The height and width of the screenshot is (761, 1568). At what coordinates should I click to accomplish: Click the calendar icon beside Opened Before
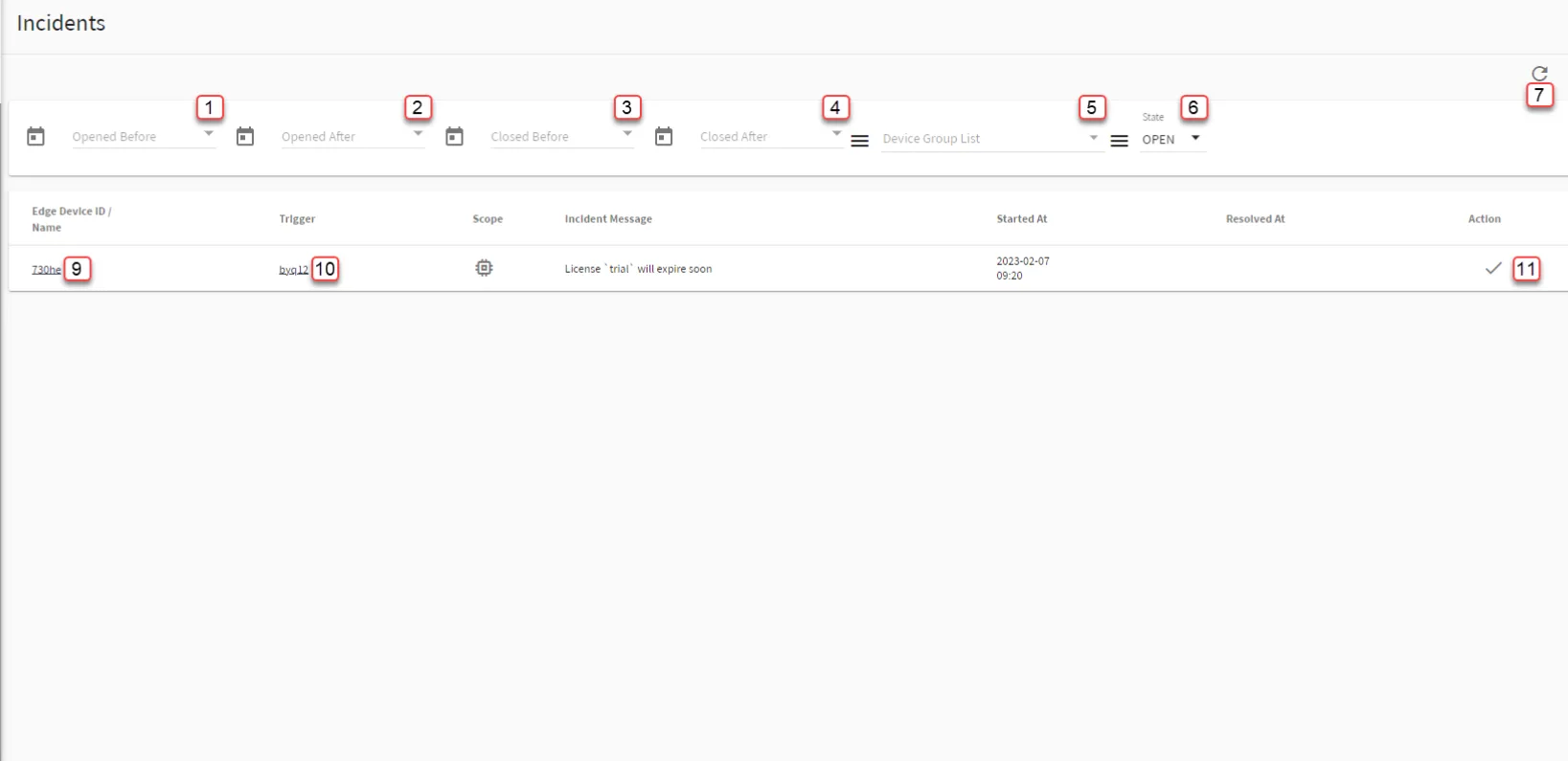[35, 137]
